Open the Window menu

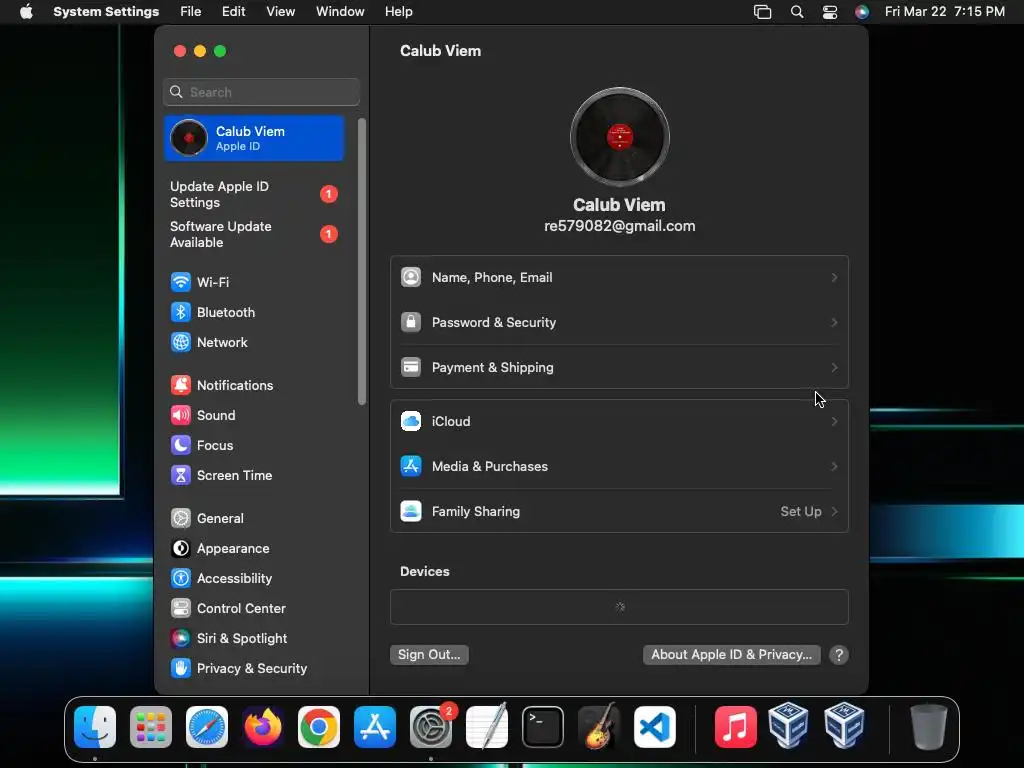(x=340, y=12)
